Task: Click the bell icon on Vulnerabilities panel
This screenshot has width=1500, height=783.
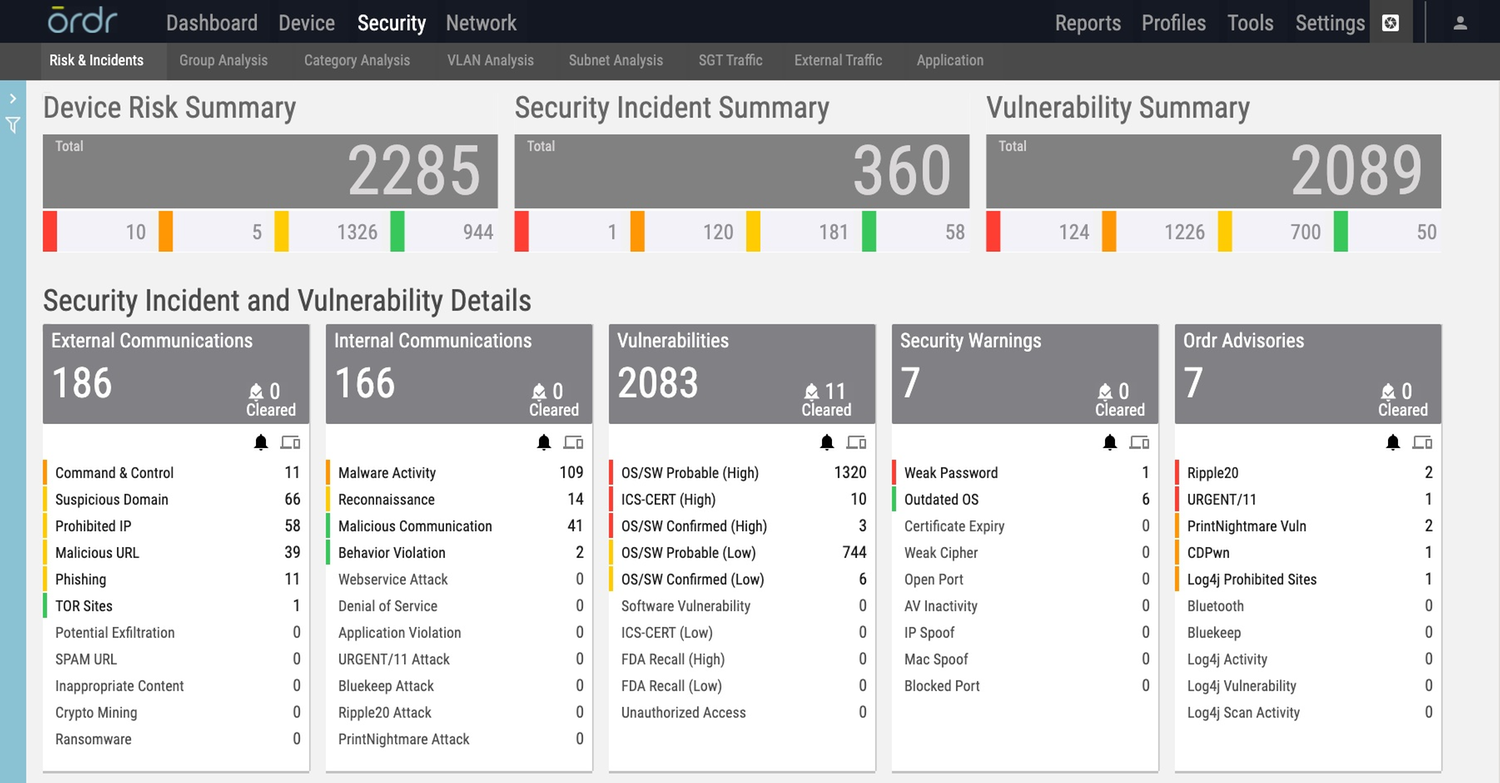Action: click(827, 441)
